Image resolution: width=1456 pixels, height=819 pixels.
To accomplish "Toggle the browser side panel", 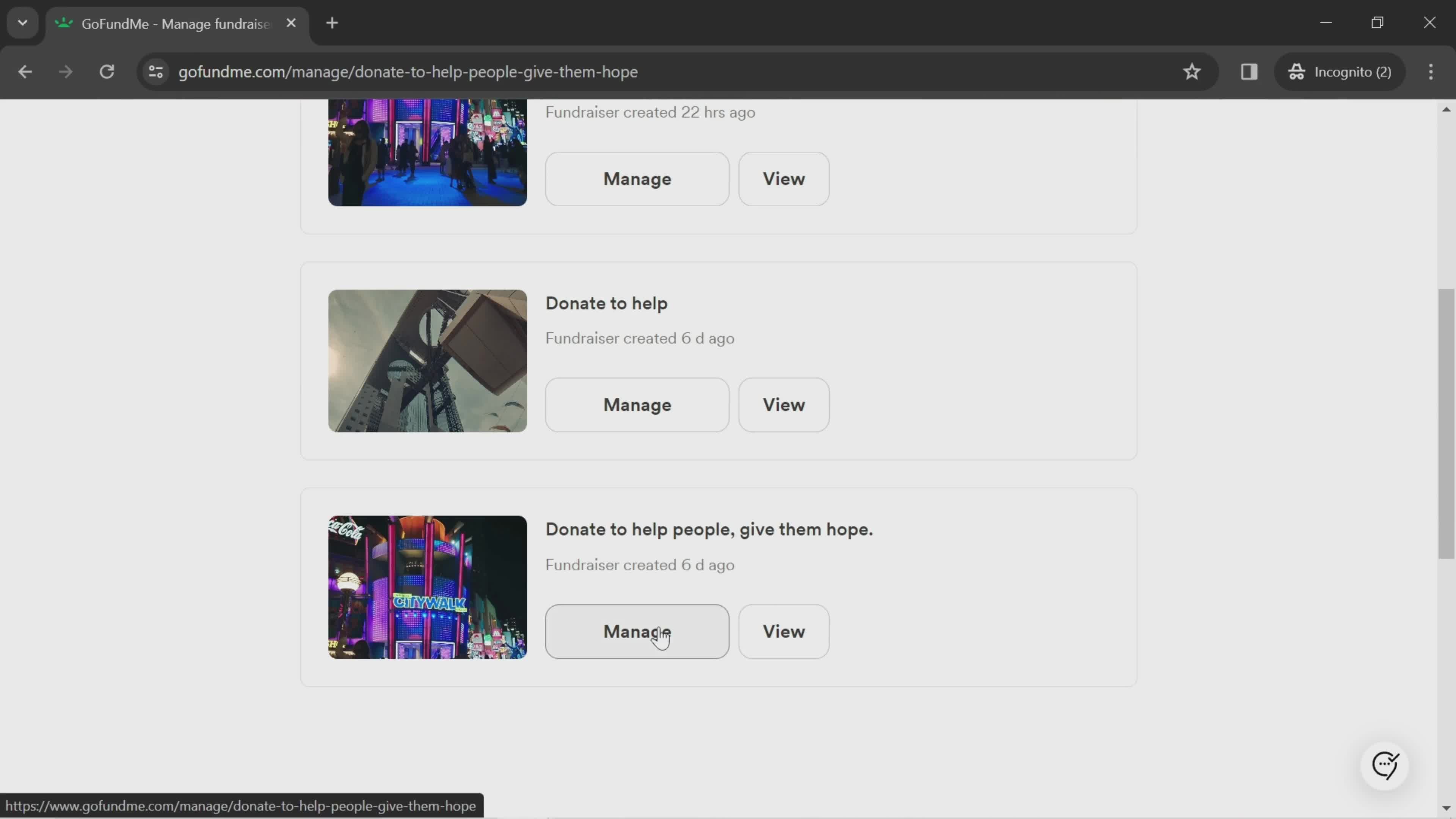I will click(1249, 72).
